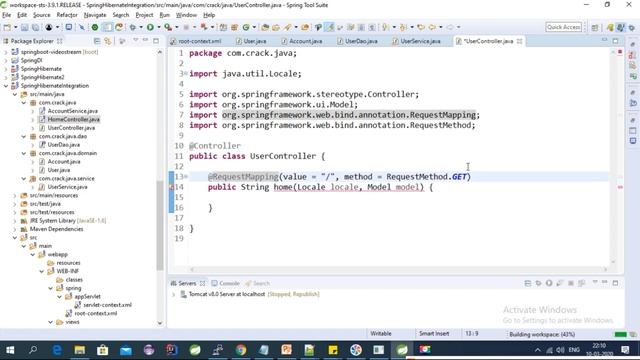Click the Save All toolbar icon
Screen dimensions: 640x360
(36, 27)
